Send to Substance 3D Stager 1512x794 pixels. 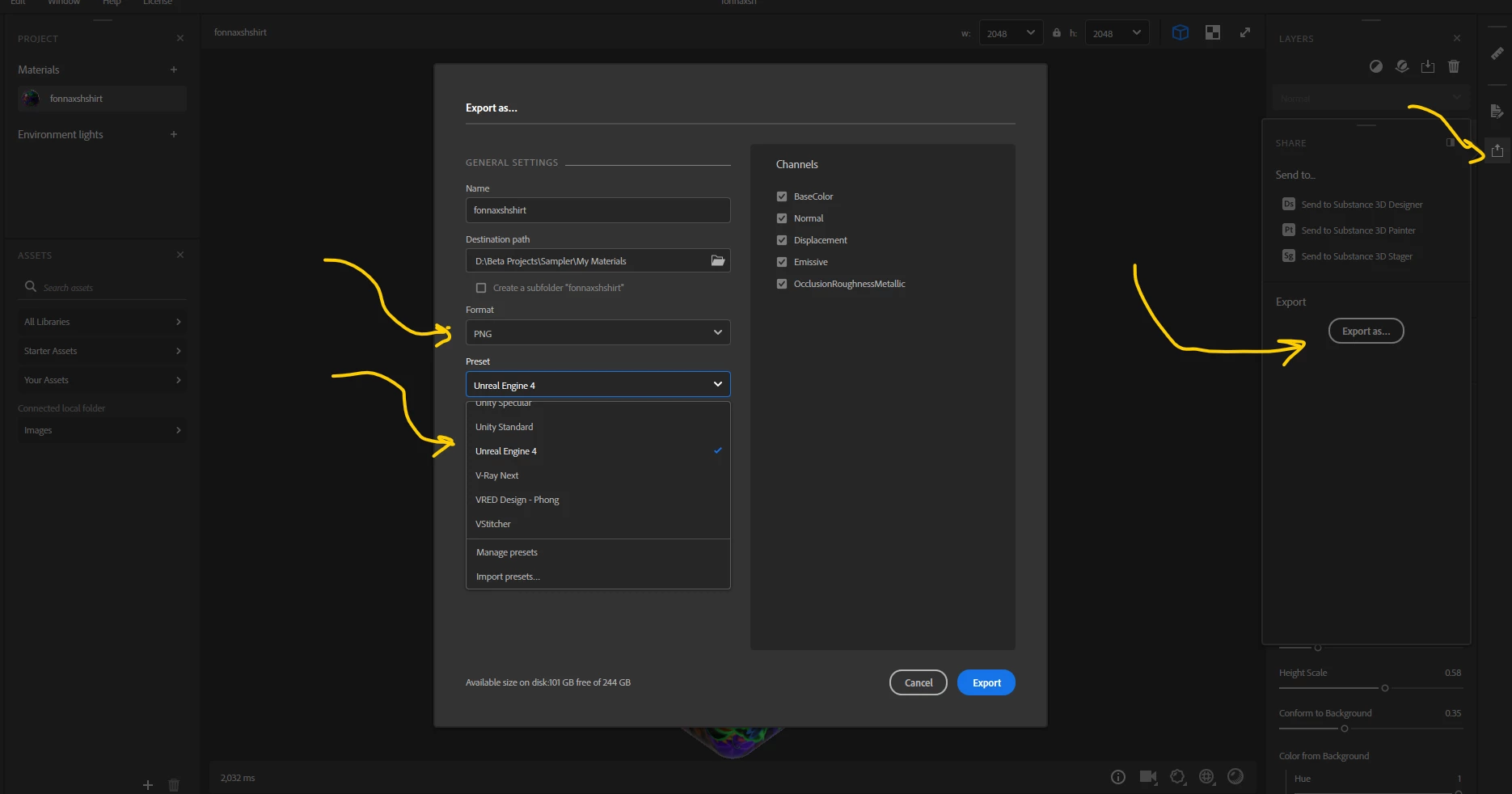coord(1348,256)
